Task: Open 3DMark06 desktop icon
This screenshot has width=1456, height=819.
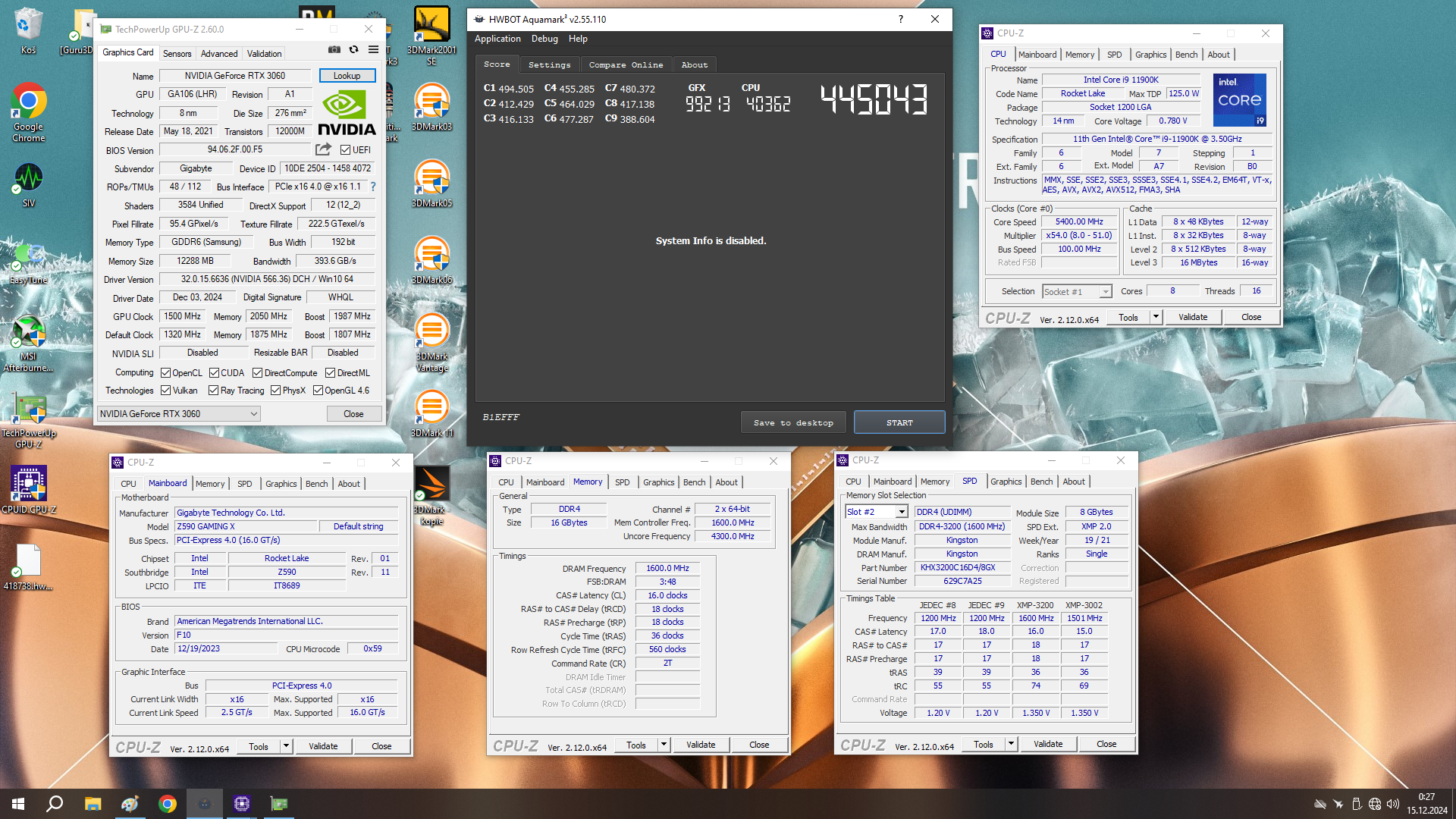Action: tap(431, 260)
